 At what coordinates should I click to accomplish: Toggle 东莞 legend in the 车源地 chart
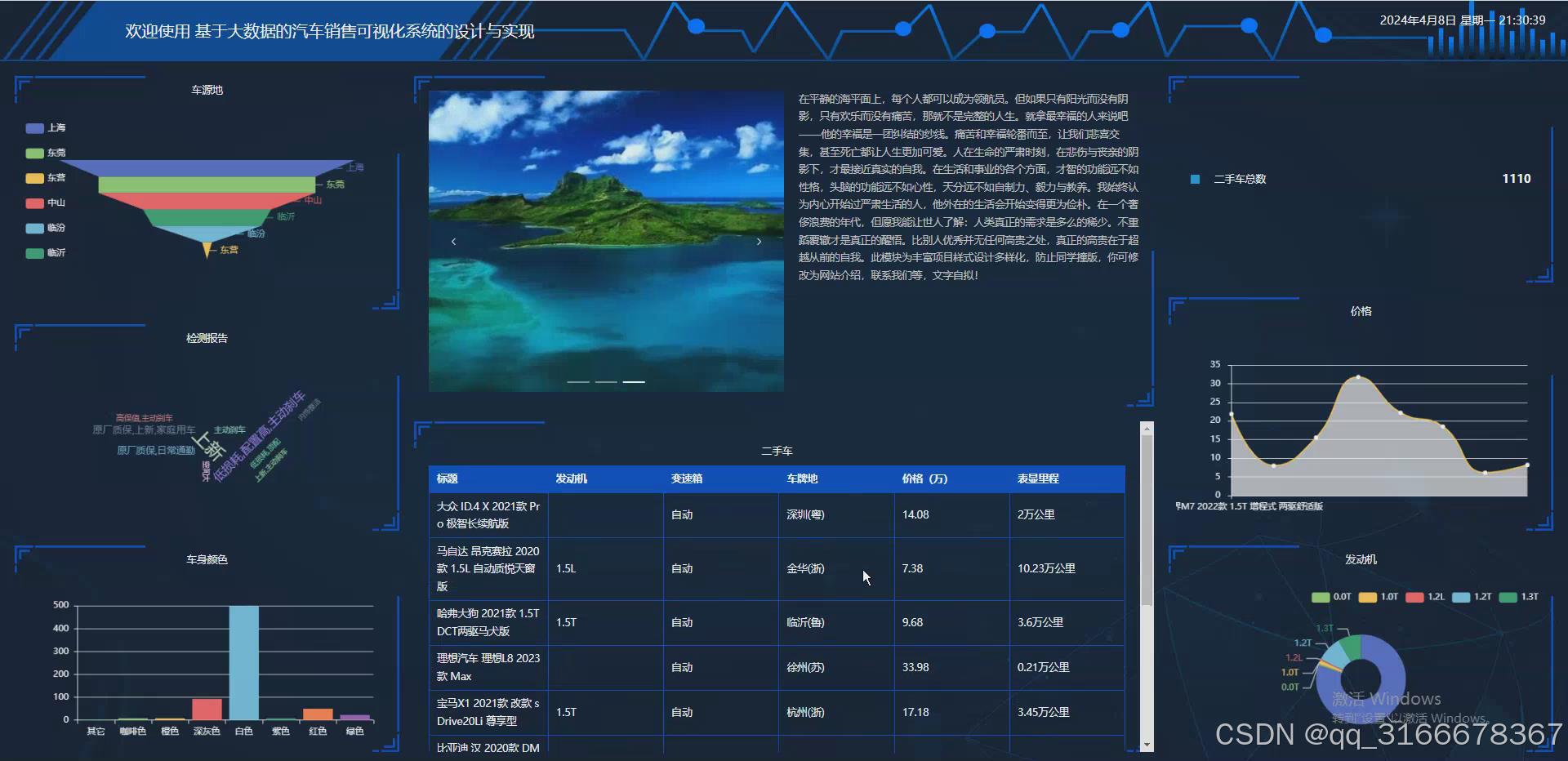[46, 153]
